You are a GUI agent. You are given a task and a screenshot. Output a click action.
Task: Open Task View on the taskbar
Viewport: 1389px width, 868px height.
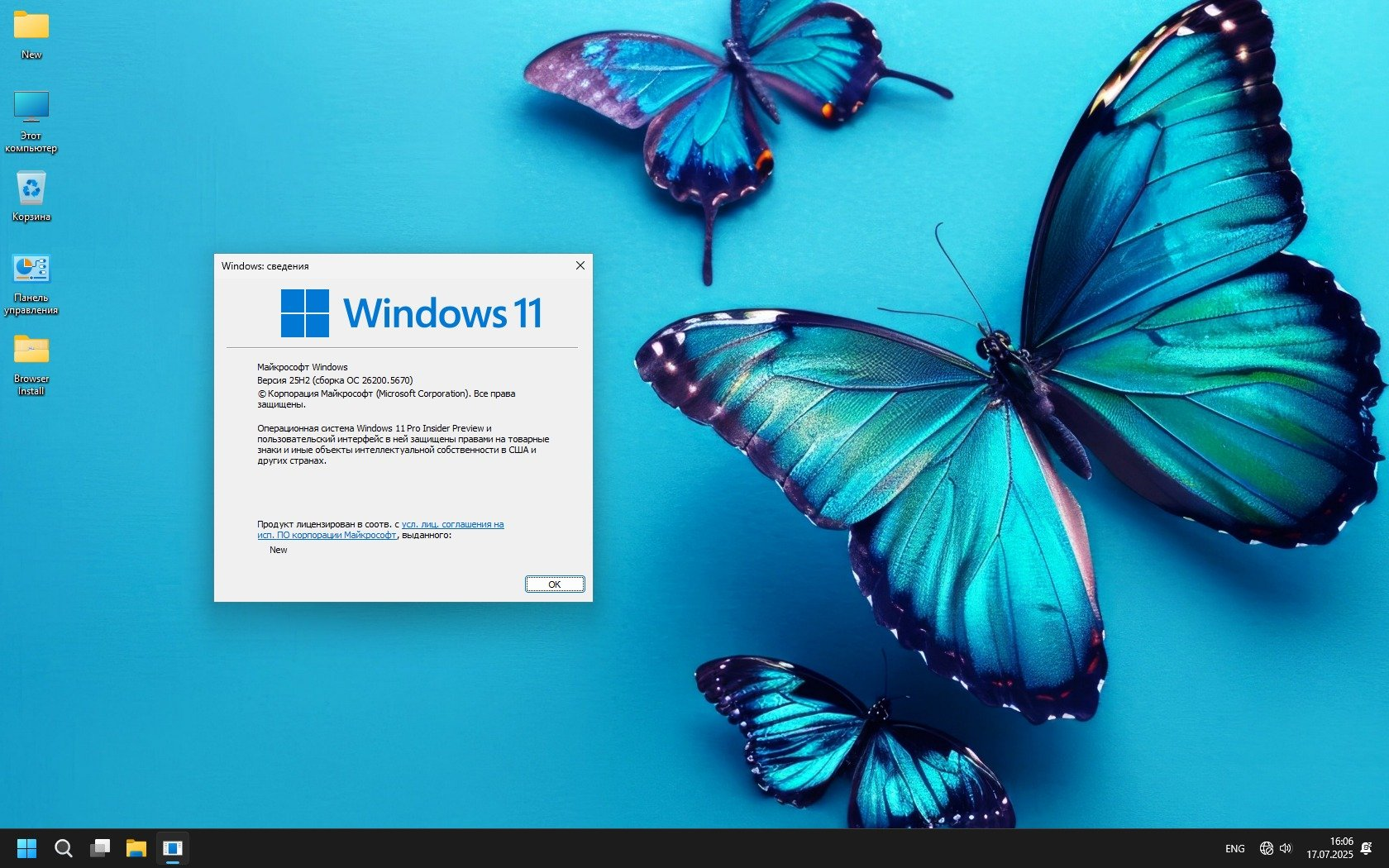tap(100, 848)
